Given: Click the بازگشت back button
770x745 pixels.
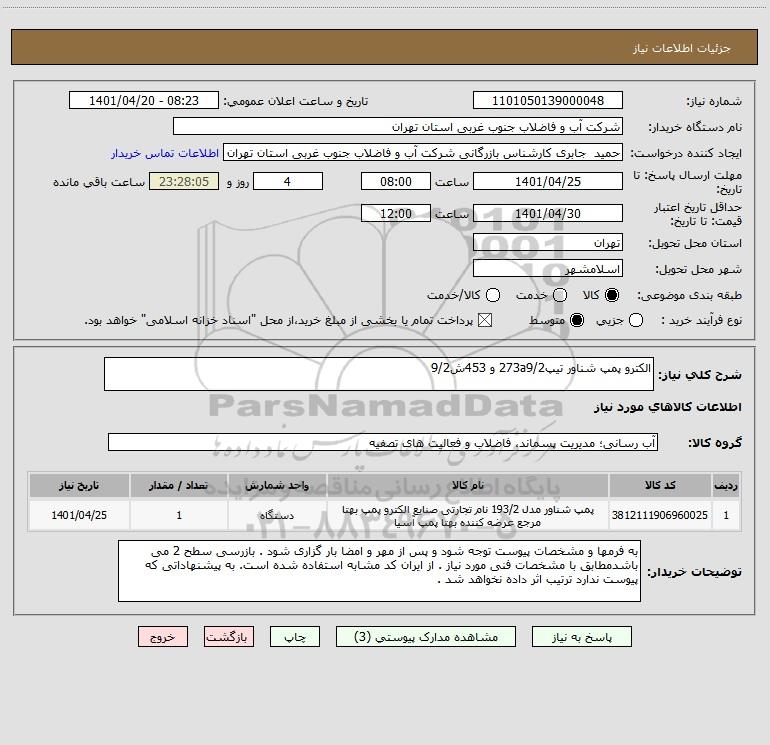Looking at the screenshot, I should (229, 637).
